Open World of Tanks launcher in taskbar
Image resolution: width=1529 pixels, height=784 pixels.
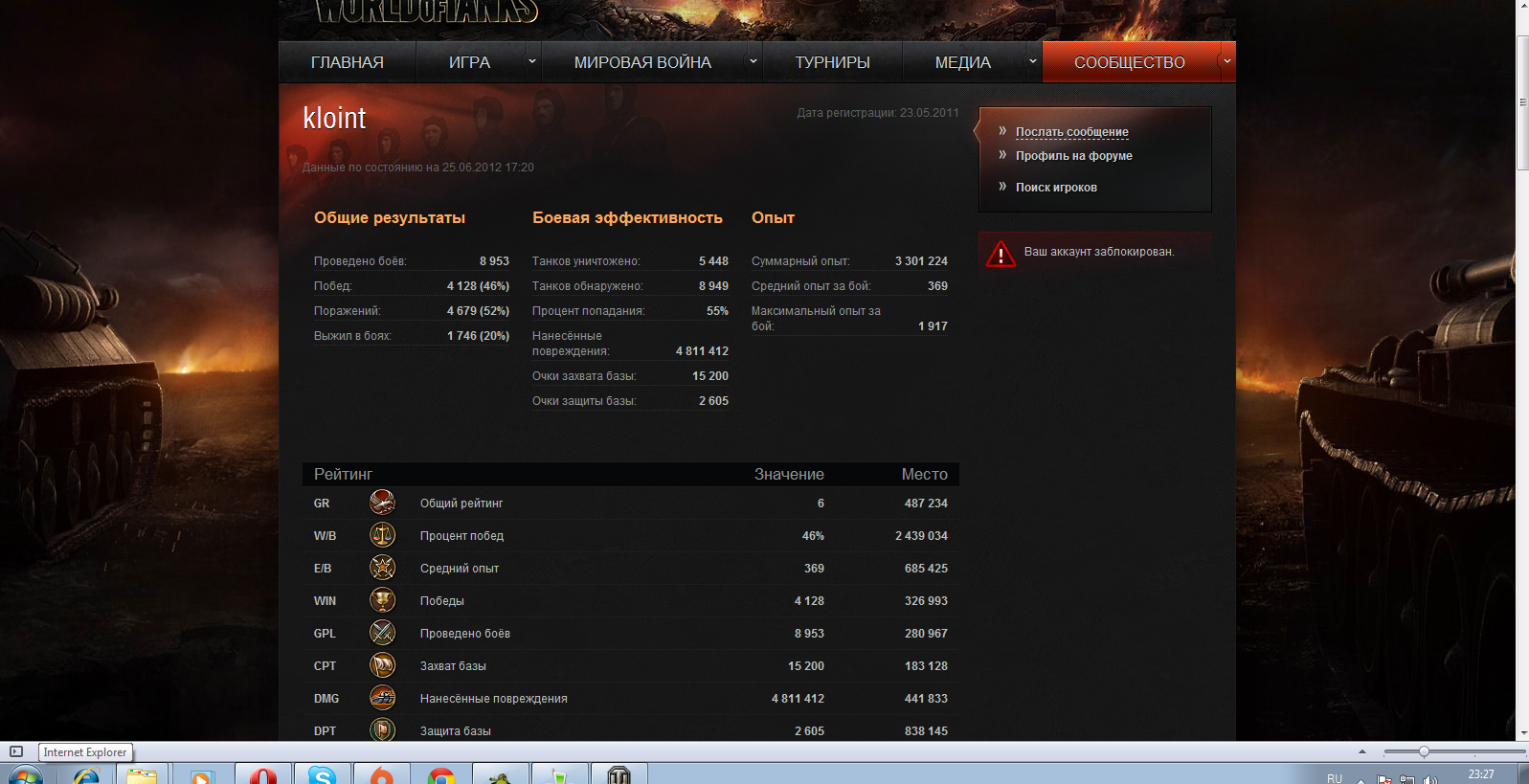[x=618, y=774]
